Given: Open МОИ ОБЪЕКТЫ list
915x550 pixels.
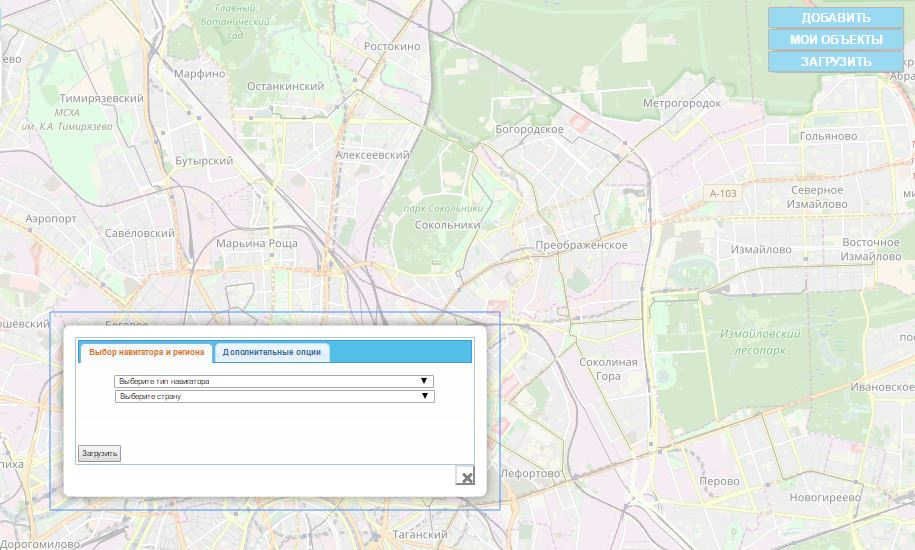Looking at the screenshot, I should point(836,40).
